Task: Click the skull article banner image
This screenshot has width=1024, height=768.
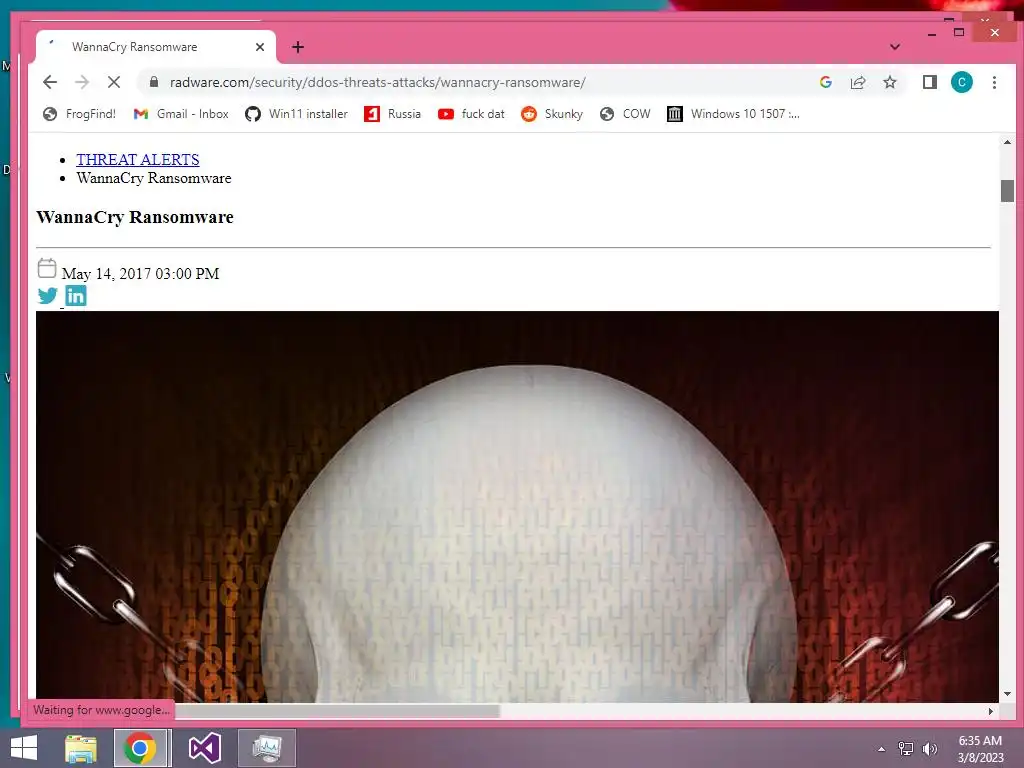Action: (x=517, y=507)
